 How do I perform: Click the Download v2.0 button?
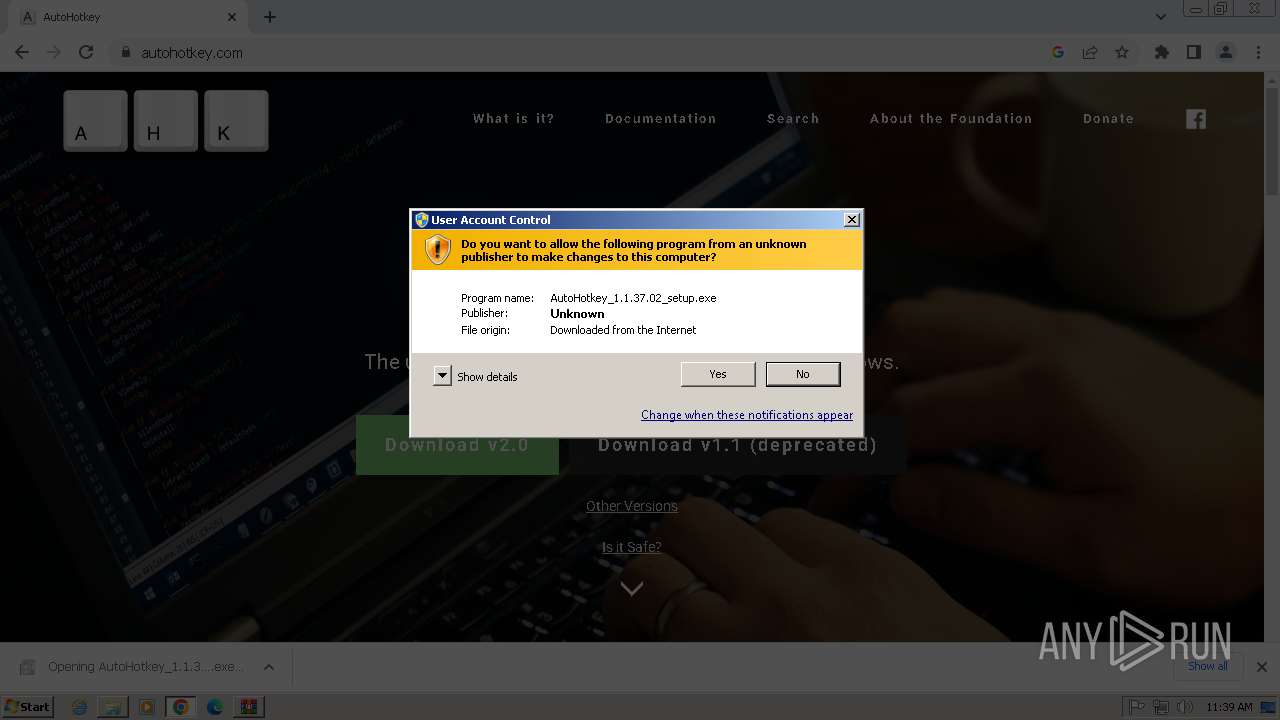pyautogui.click(x=457, y=445)
